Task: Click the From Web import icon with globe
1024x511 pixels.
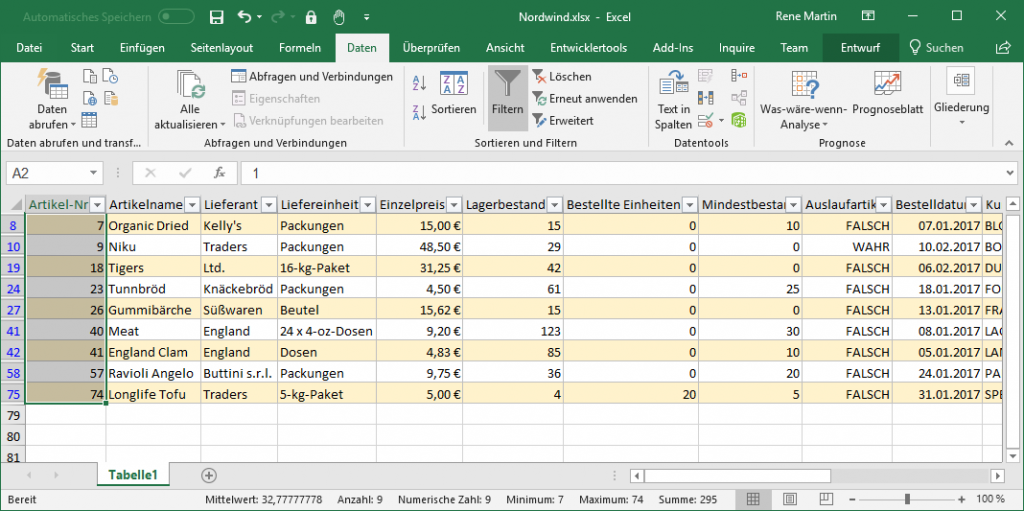Action: point(89,99)
